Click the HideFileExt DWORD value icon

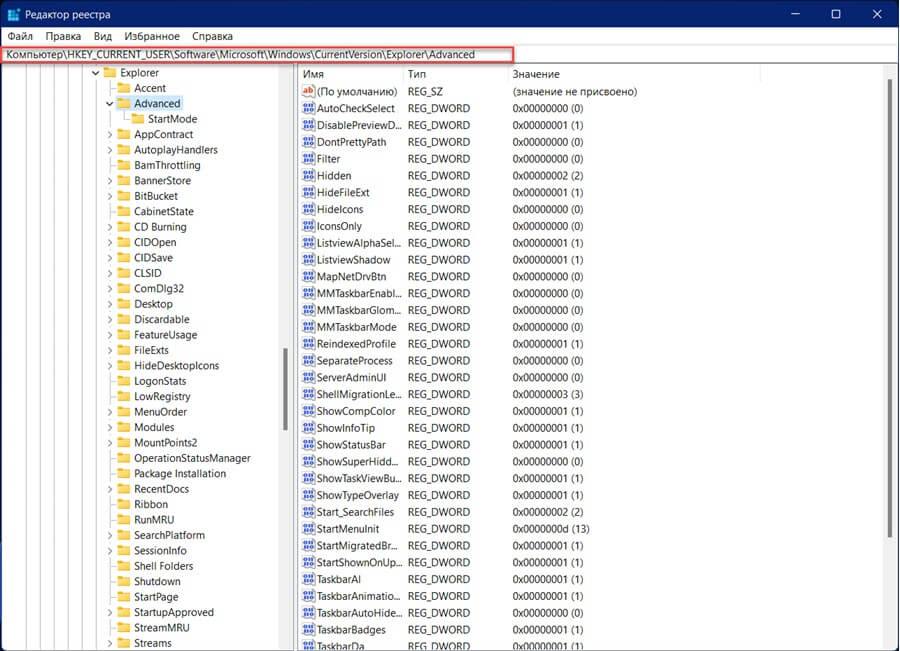click(x=308, y=192)
